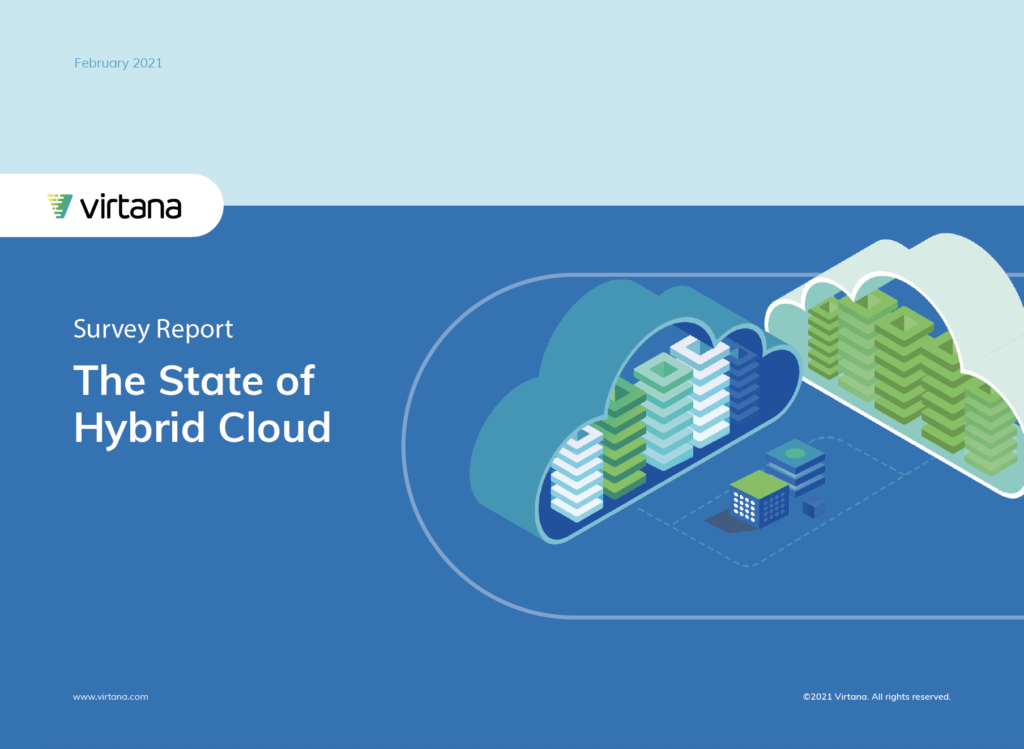Select the 'February 2021' date text
Image resolution: width=1024 pixels, height=749 pixels.
pos(118,63)
